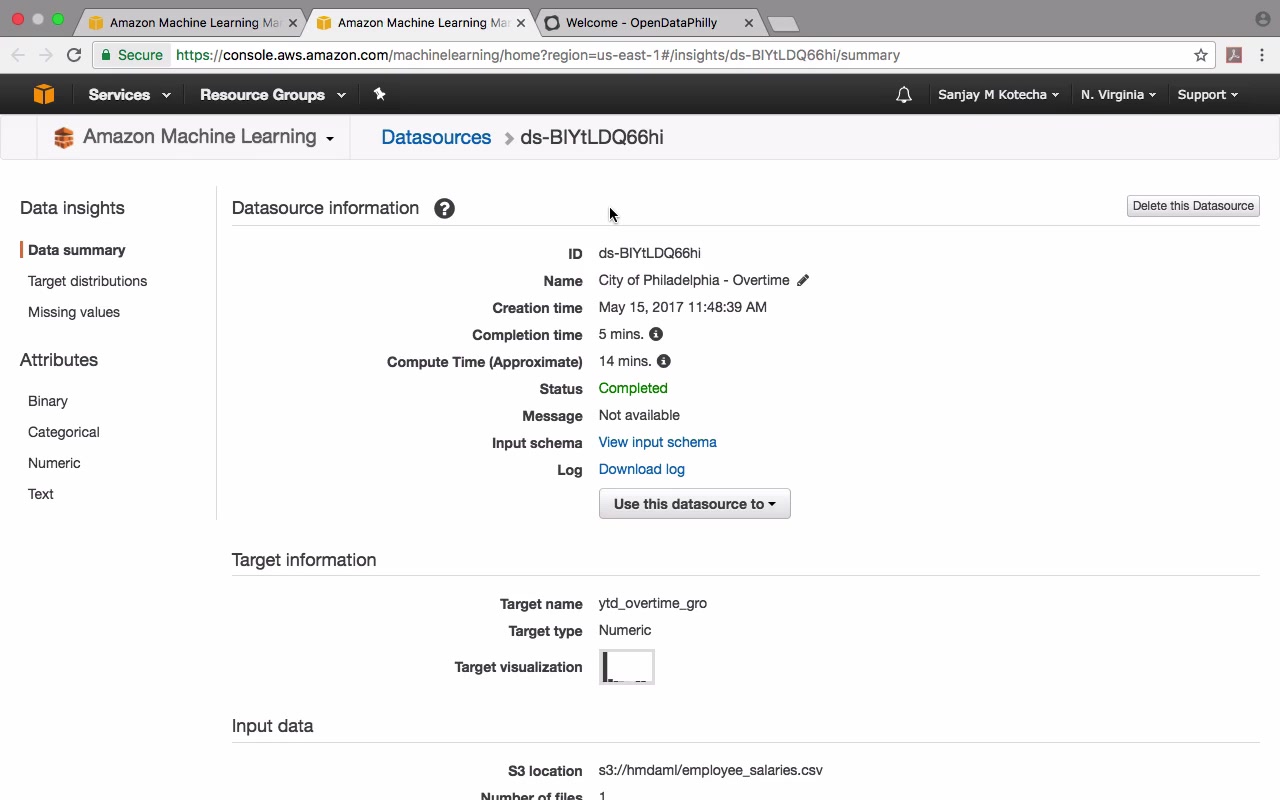
Task: Open the notifications bell icon
Action: click(x=904, y=95)
